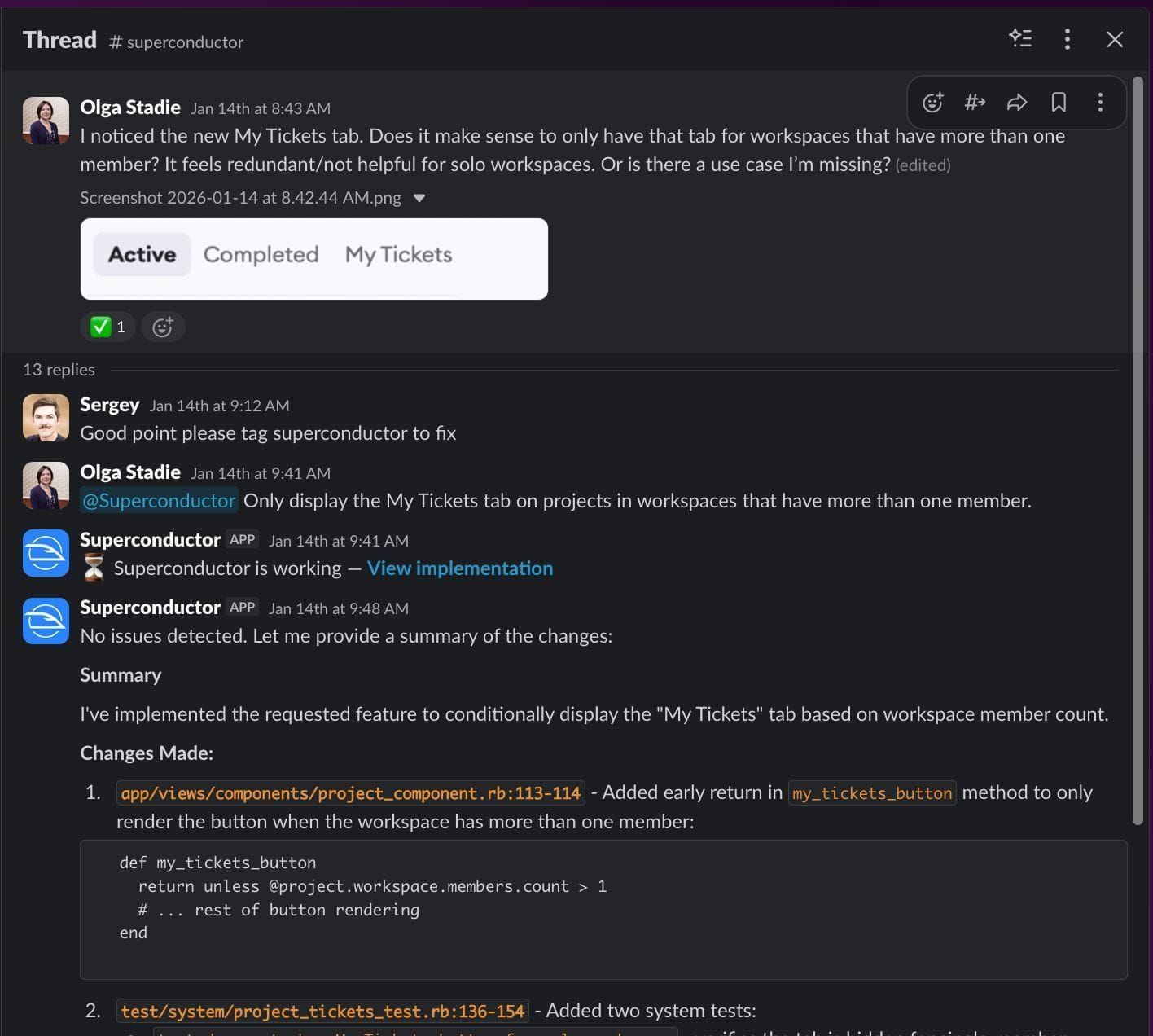Open the View implementation link
Viewport: 1153px width, 1036px height.
click(x=460, y=568)
